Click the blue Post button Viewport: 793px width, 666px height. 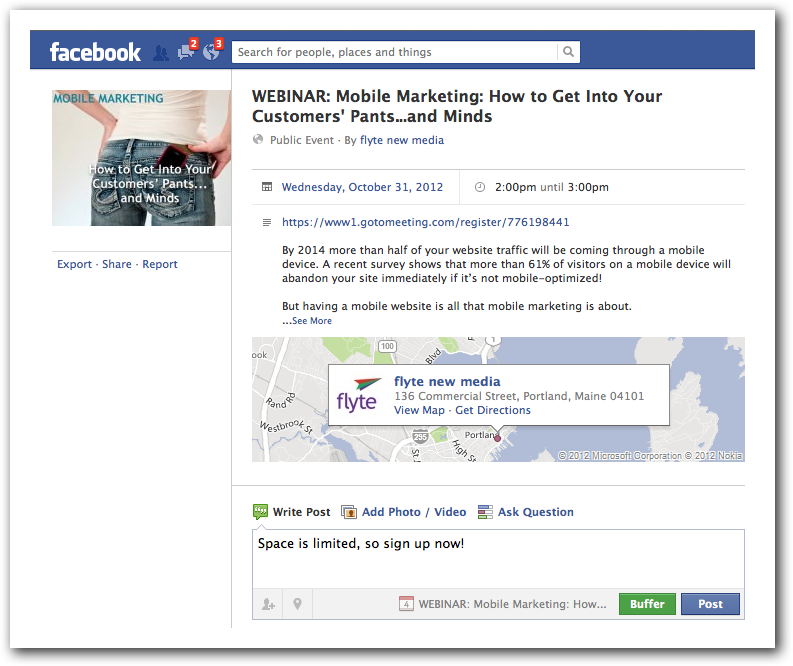click(710, 604)
